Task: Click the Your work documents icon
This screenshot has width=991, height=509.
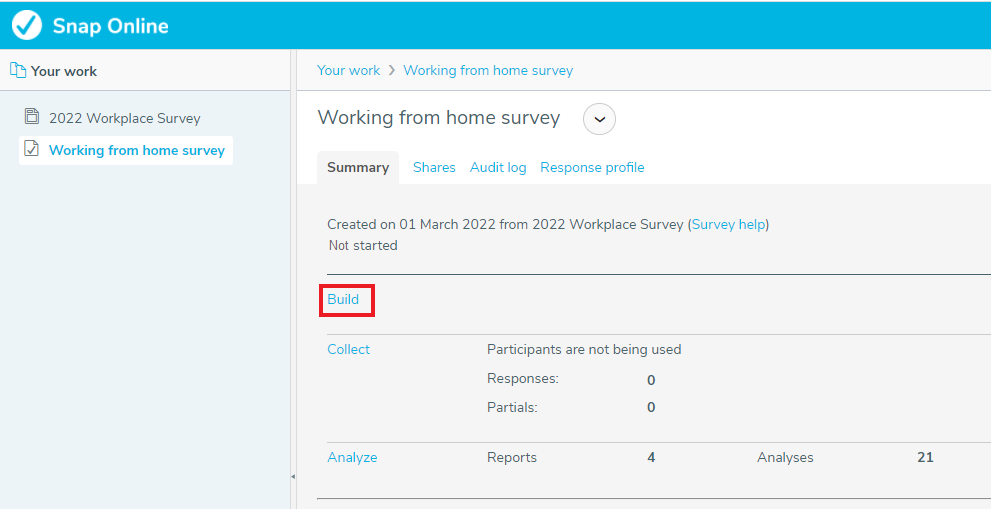Action: [x=18, y=70]
